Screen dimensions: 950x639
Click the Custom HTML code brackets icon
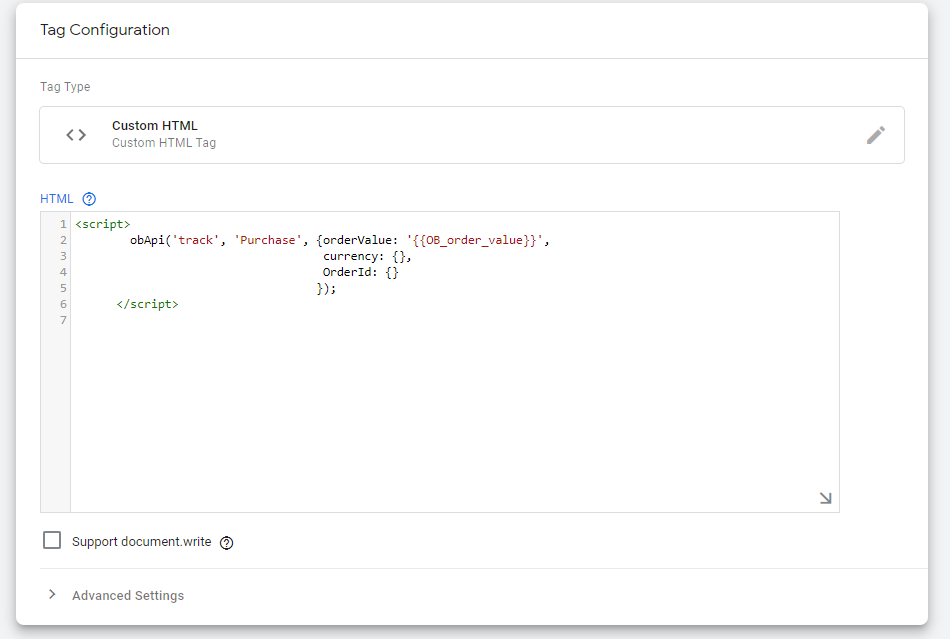76,135
